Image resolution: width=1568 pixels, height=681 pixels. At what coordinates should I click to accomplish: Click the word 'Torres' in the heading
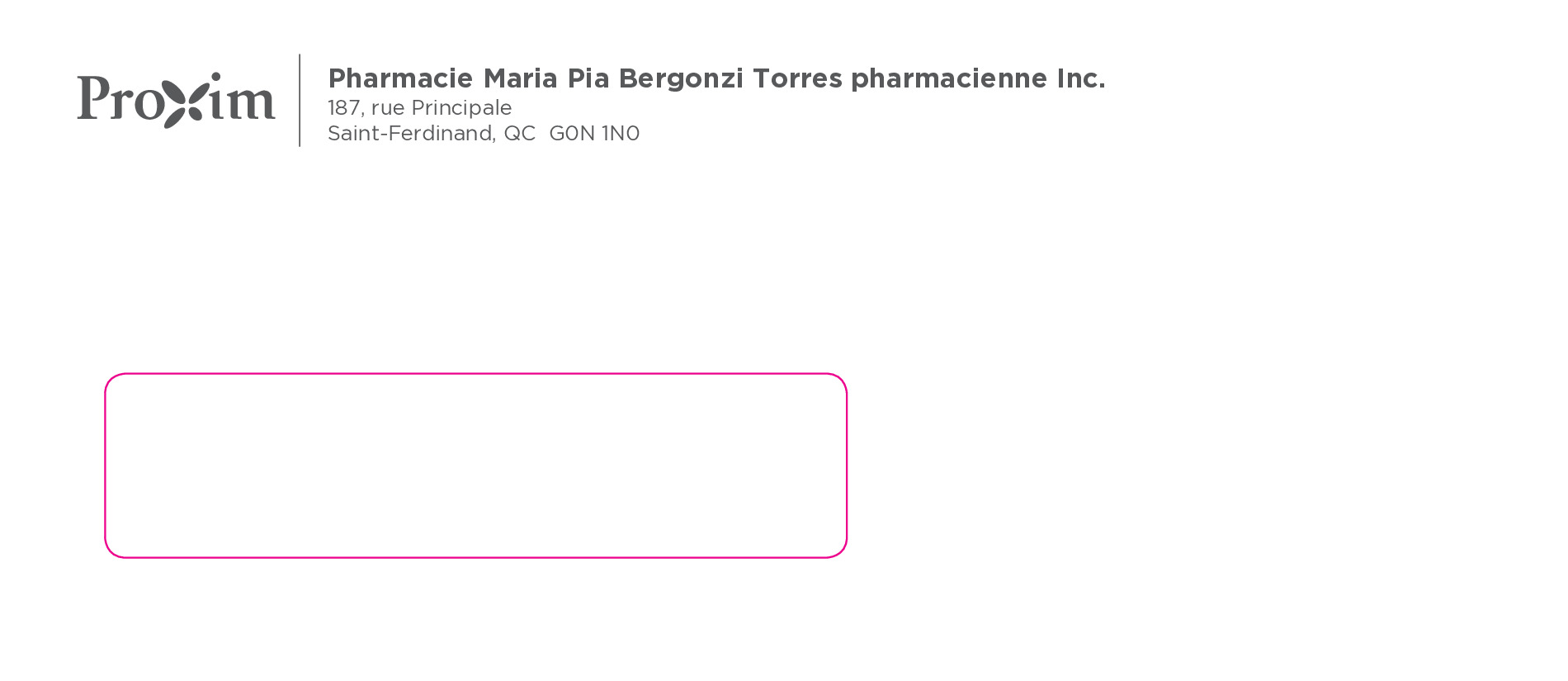click(x=797, y=78)
